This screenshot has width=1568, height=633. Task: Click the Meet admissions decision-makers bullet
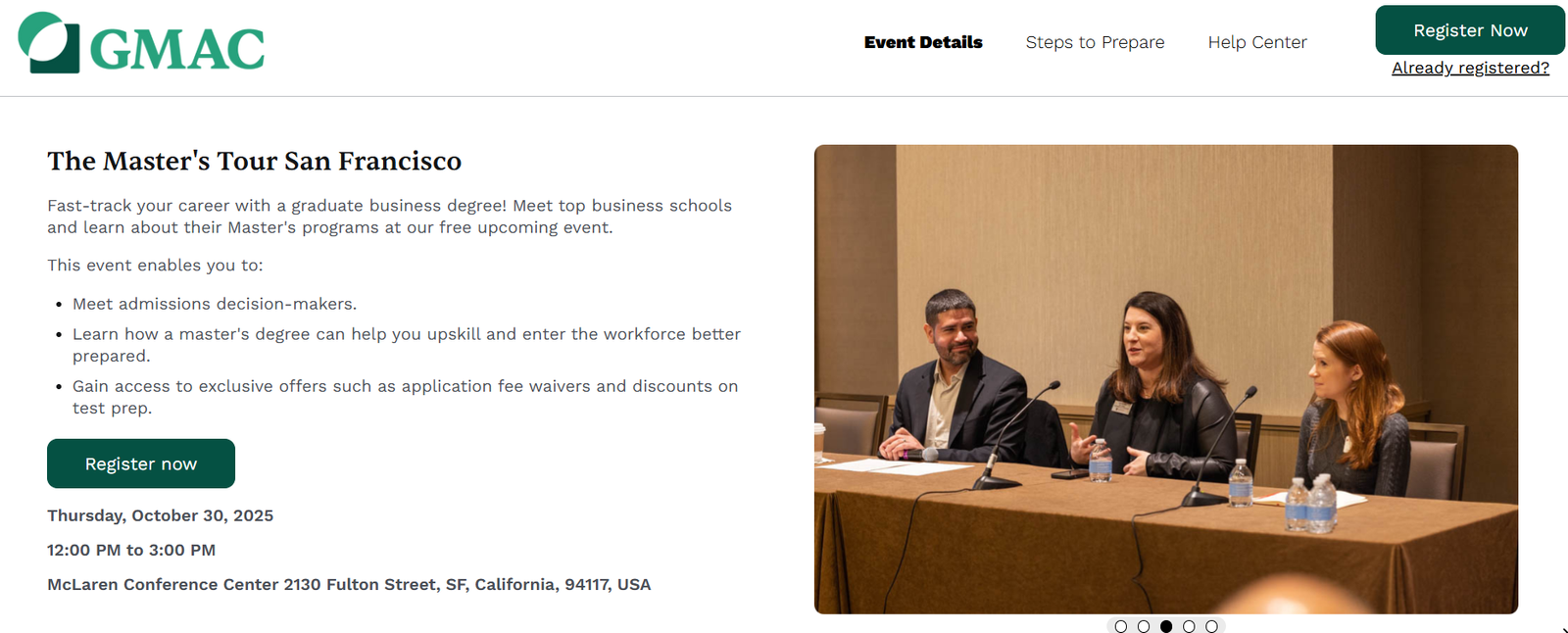click(x=215, y=304)
